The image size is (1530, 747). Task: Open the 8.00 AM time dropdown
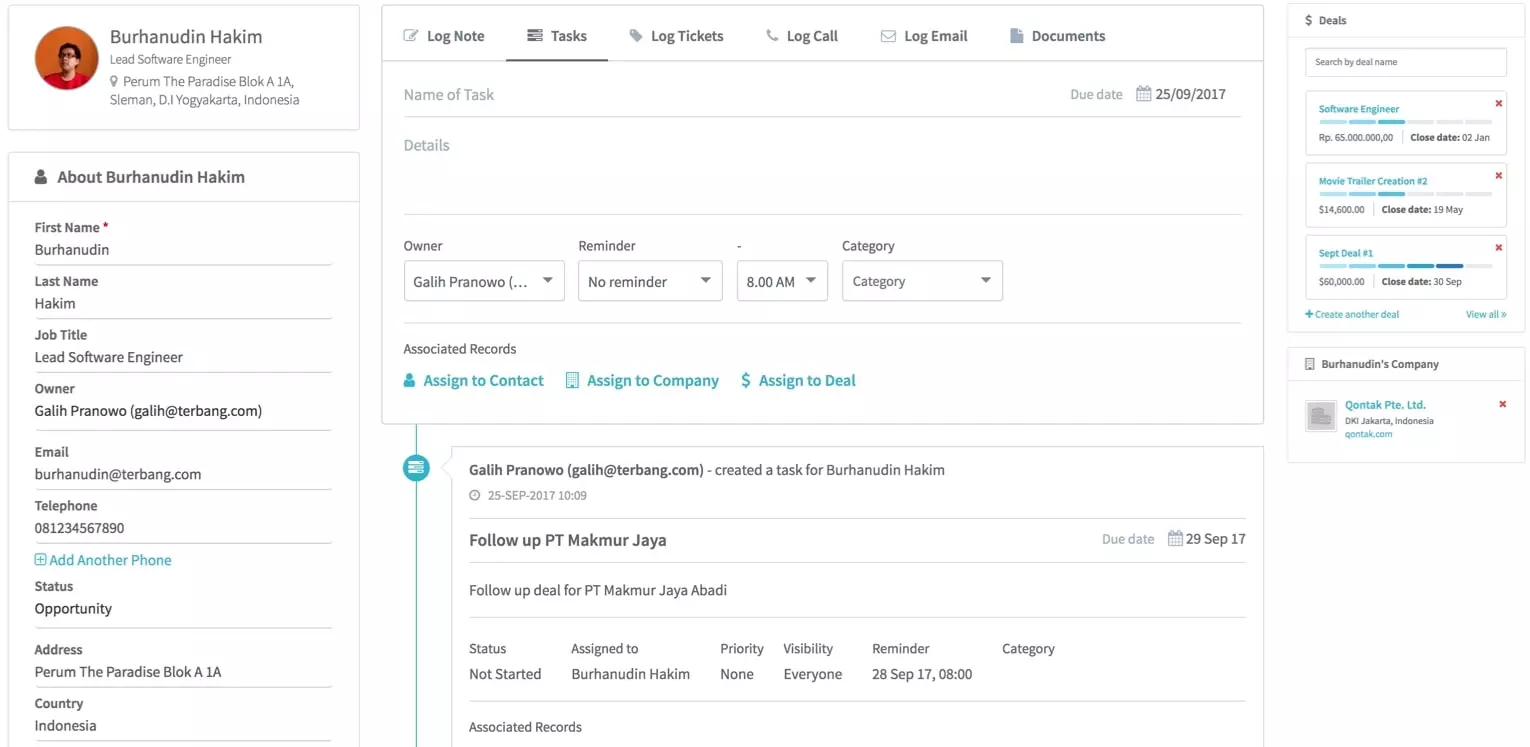point(782,281)
